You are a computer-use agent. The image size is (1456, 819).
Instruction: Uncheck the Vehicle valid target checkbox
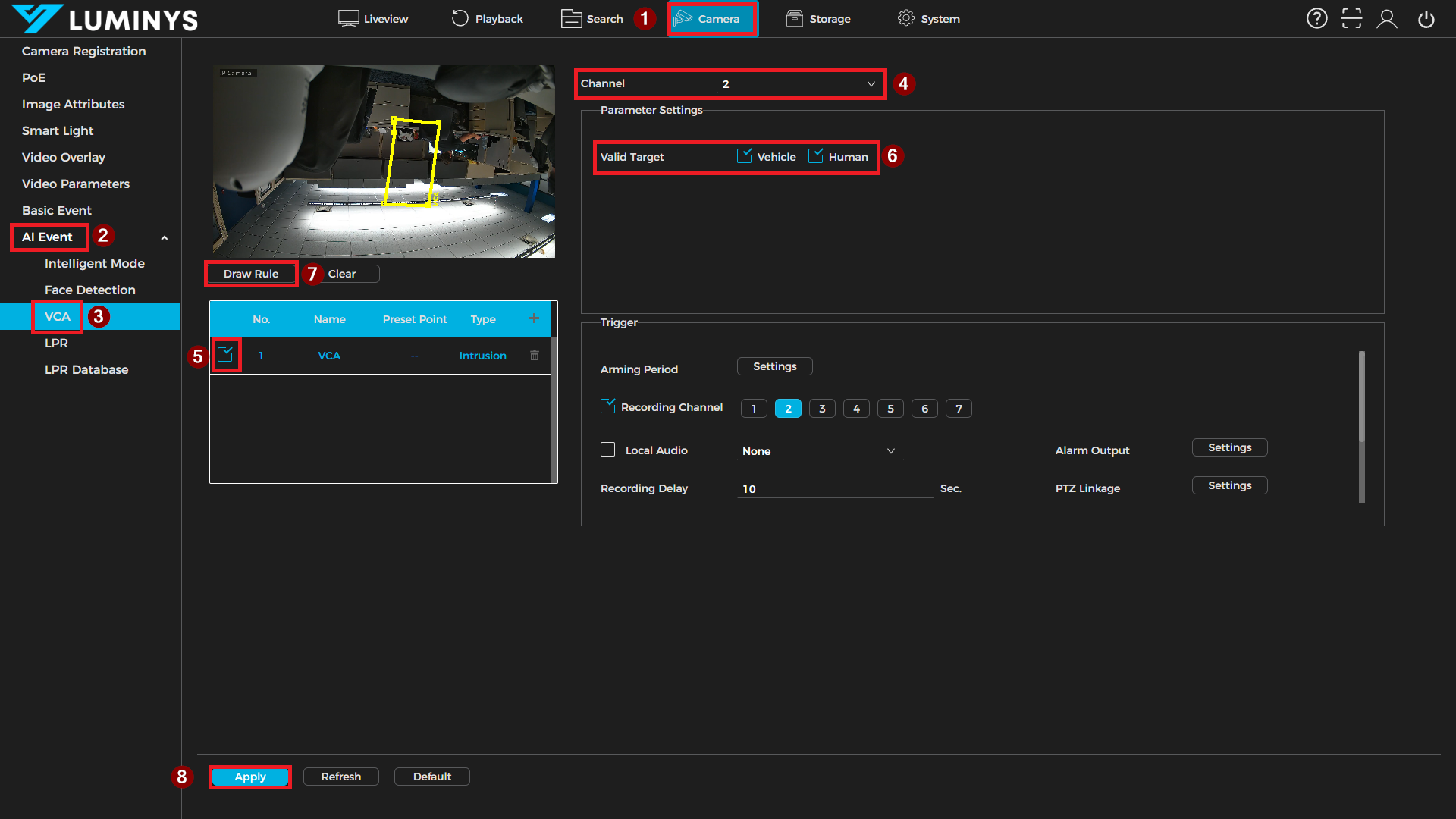[744, 156]
